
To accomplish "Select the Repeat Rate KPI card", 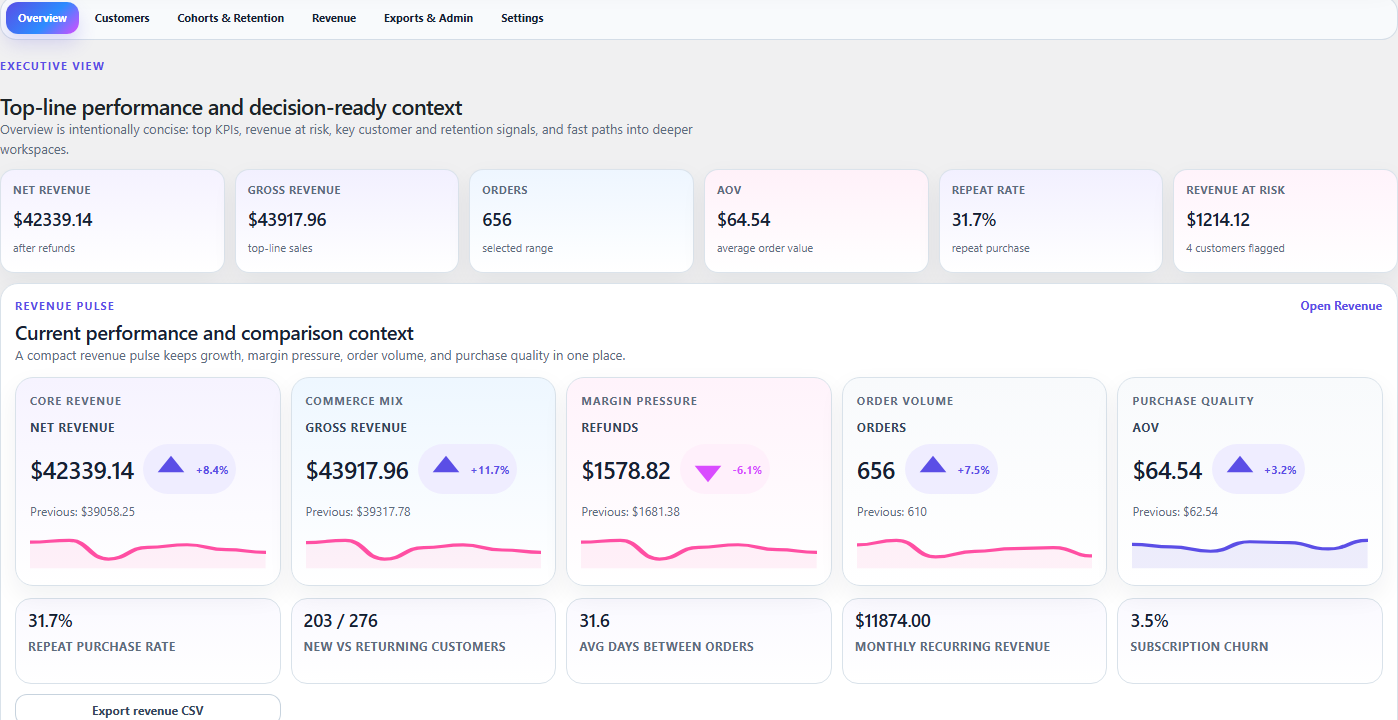I will click(1050, 220).
